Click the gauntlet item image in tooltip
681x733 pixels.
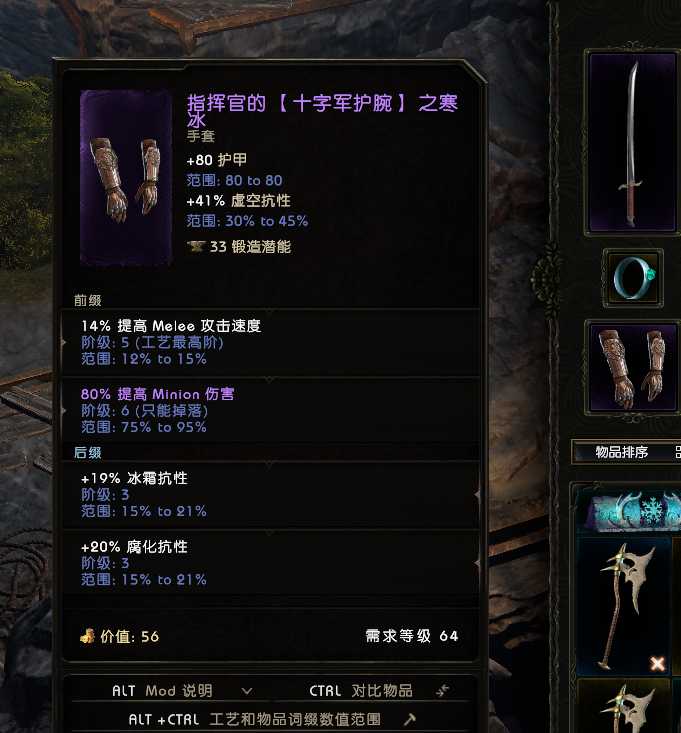126,178
